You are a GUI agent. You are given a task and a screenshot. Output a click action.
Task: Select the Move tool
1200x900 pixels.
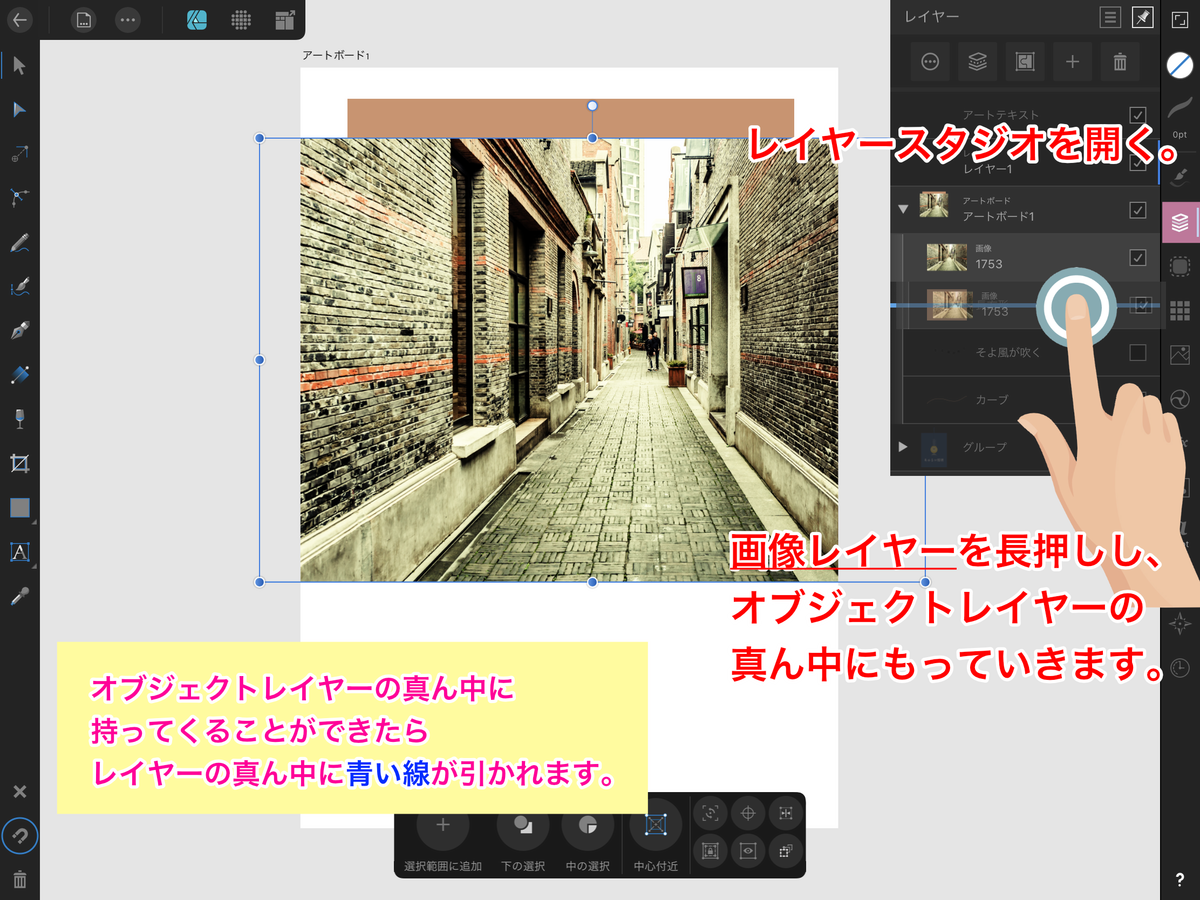pyautogui.click(x=18, y=66)
